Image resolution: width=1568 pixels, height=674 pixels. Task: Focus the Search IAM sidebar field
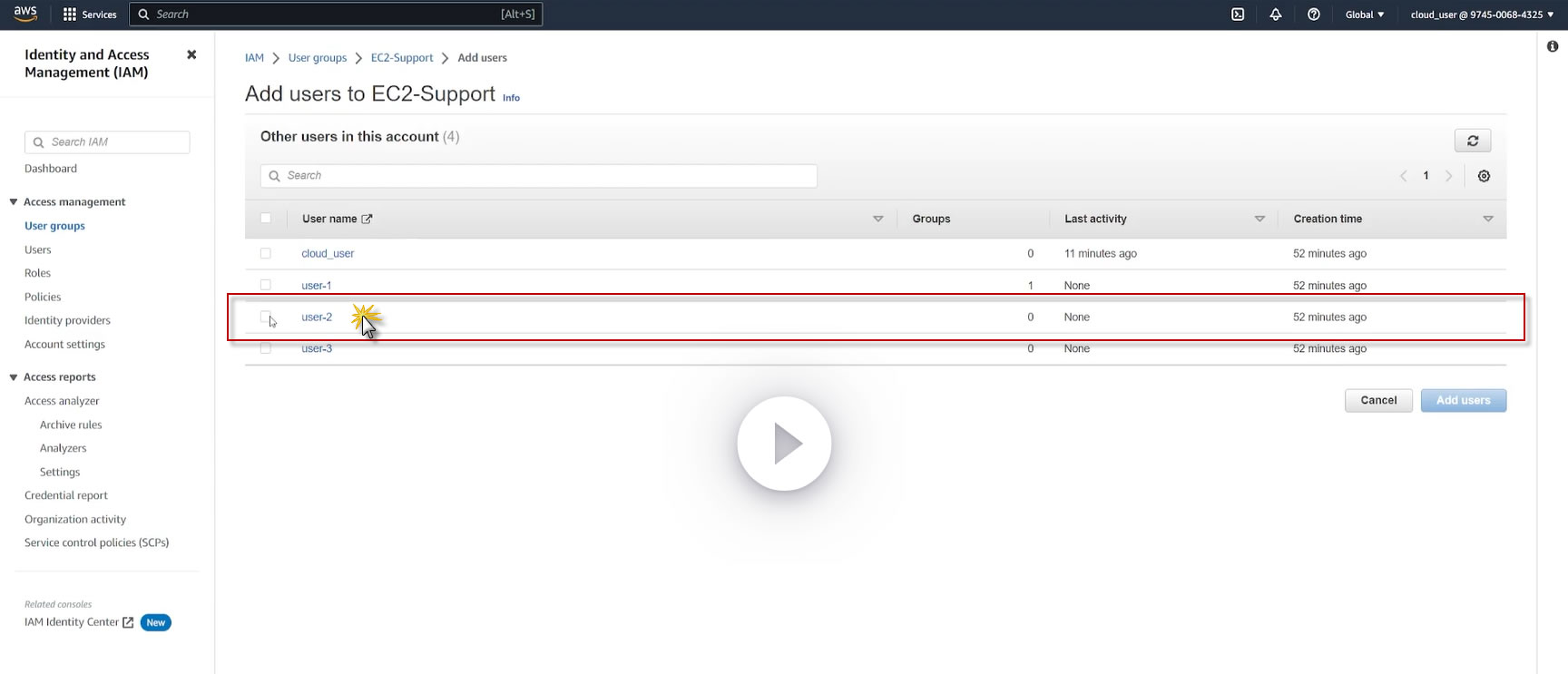[x=107, y=142]
